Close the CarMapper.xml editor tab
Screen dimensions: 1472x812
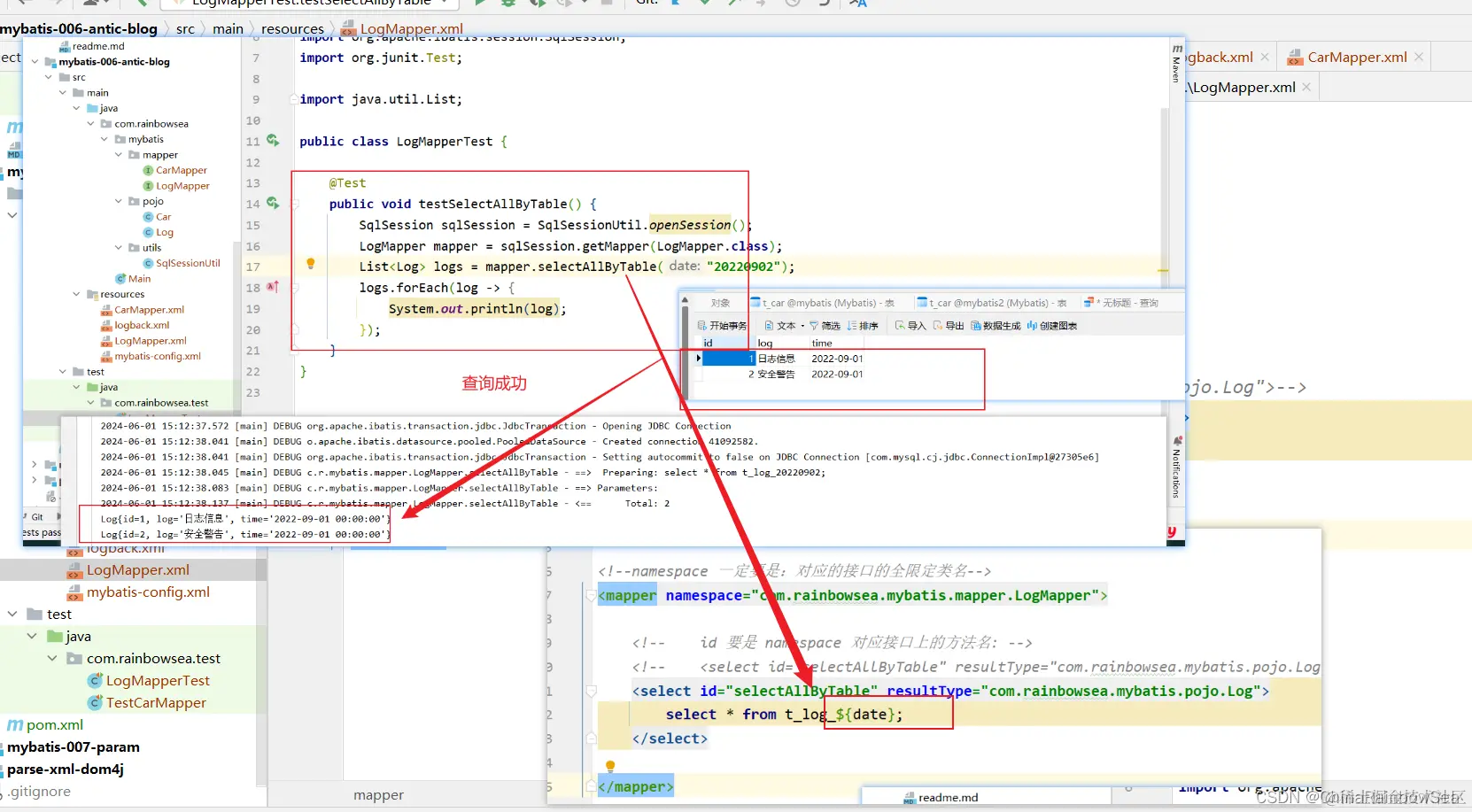1419,57
